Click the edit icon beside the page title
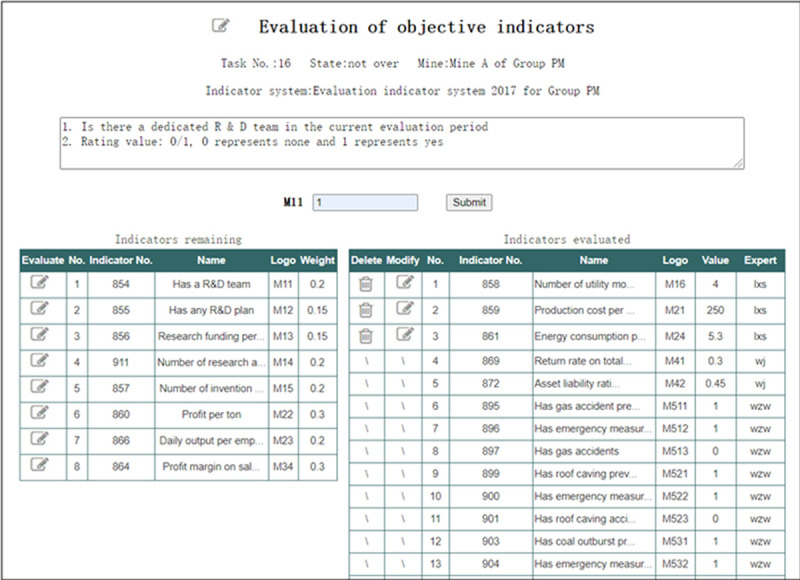The width and height of the screenshot is (800, 580). pyautogui.click(x=221, y=26)
